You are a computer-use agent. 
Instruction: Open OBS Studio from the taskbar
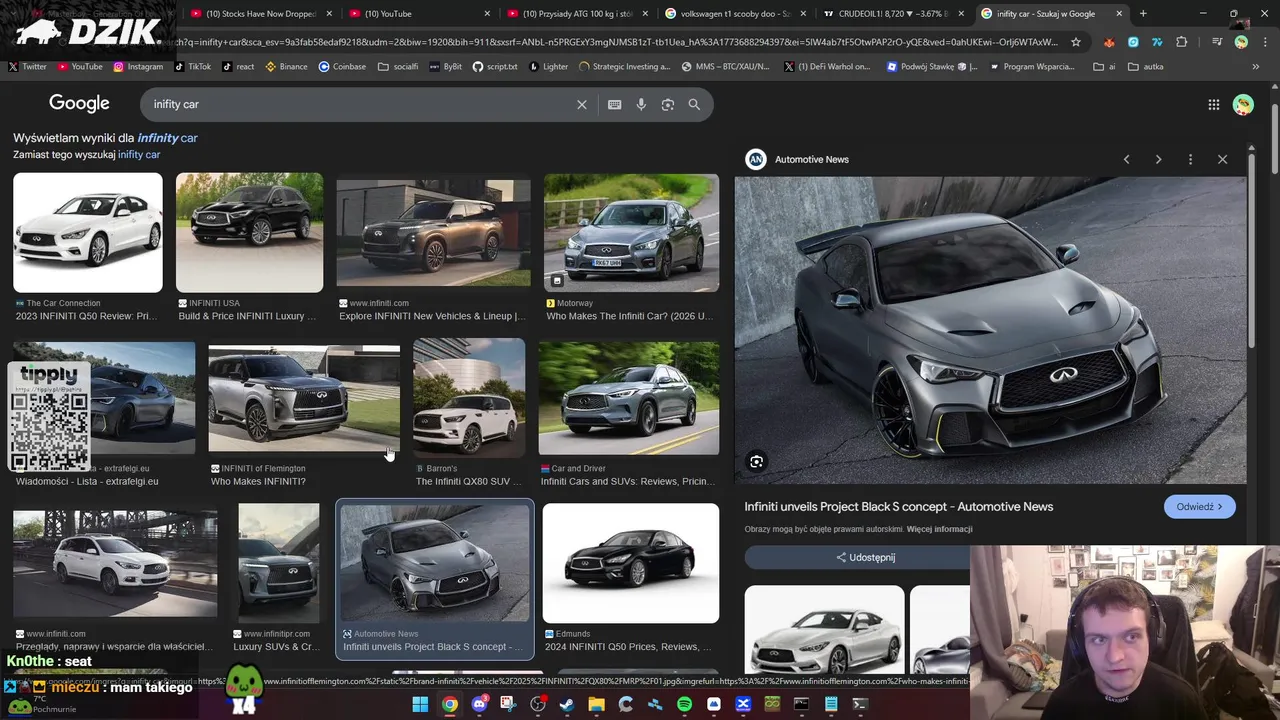click(538, 704)
